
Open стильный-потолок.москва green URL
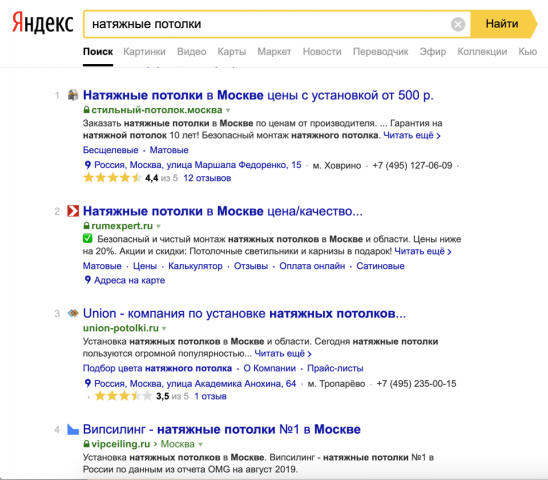[x=157, y=110]
